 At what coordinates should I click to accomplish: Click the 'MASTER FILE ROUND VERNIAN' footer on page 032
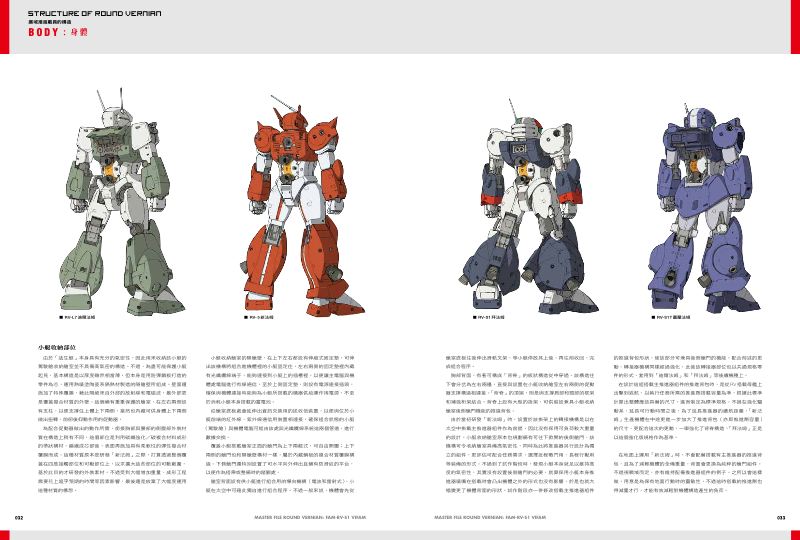tap(310, 518)
